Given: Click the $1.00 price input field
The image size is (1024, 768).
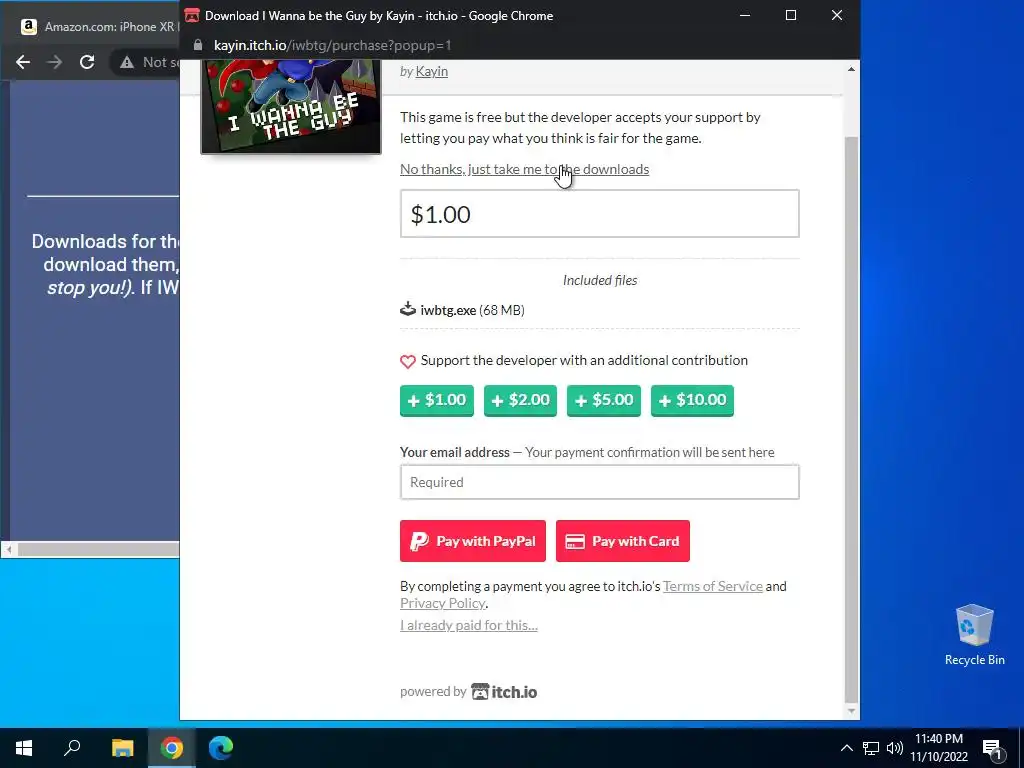Looking at the screenshot, I should point(600,214).
